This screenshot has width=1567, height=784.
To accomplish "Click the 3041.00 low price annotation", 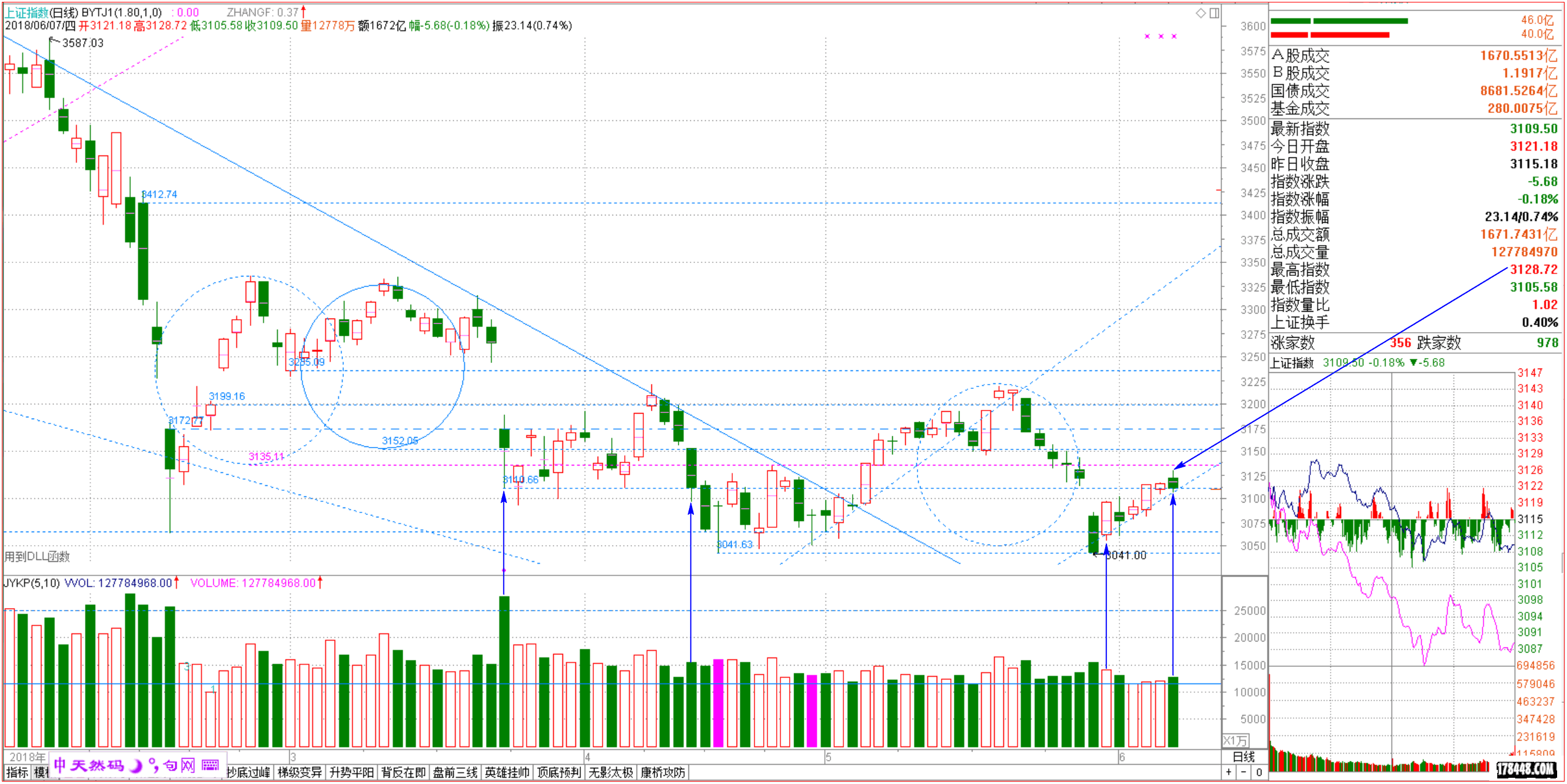I will click(1126, 556).
